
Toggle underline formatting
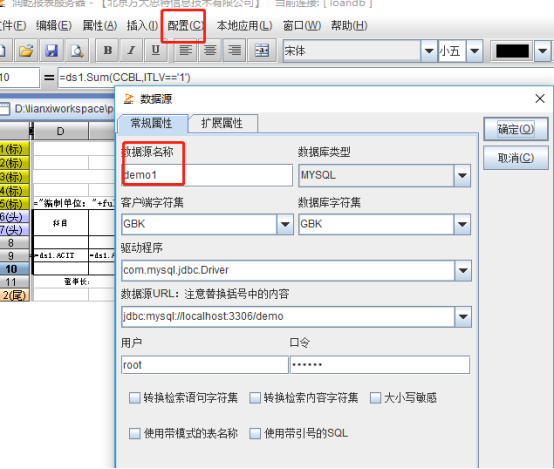tap(155, 51)
